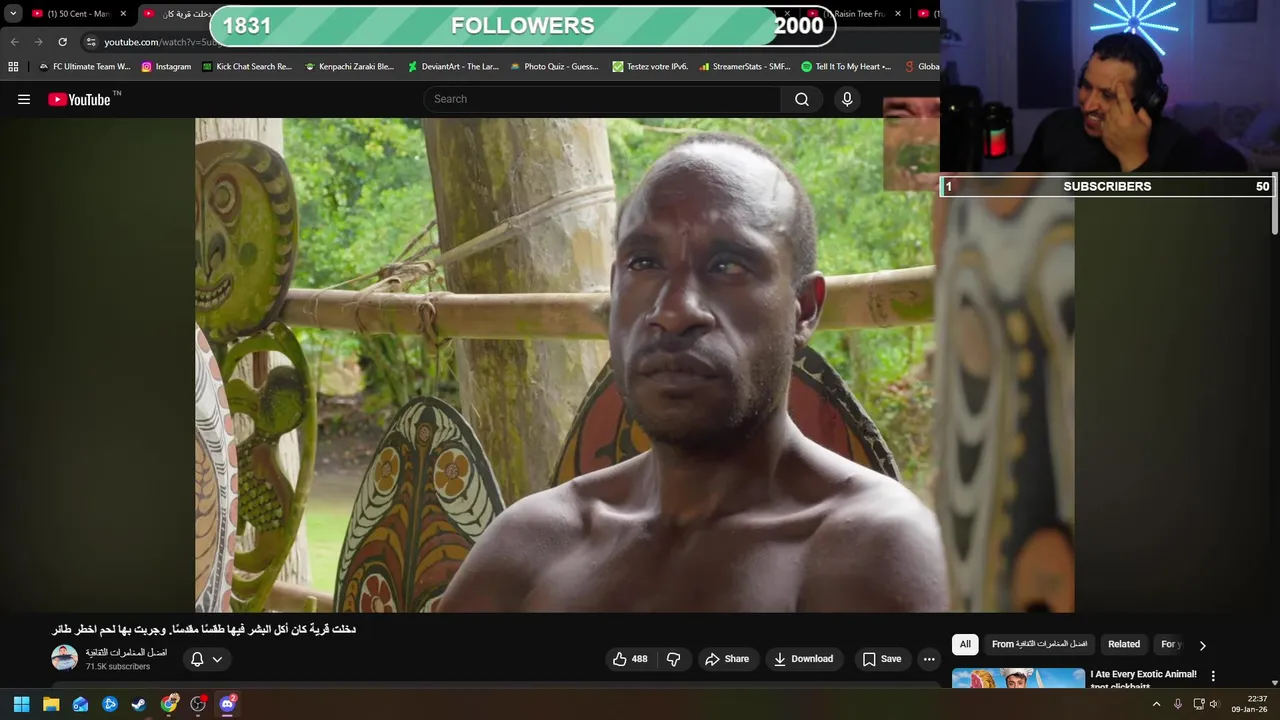1280x720 pixels.
Task: Open the channel avatar picture
Action: (x=64, y=658)
